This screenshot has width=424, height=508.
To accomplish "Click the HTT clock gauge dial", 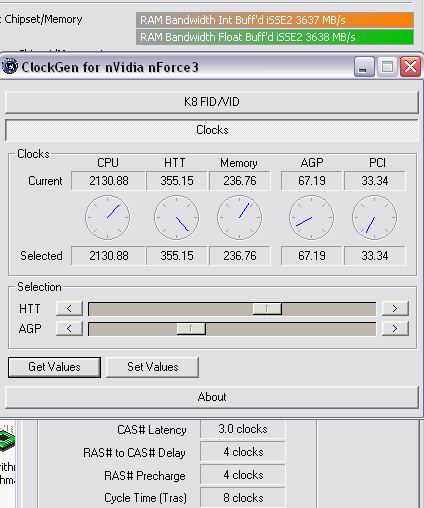I will tap(177, 217).
